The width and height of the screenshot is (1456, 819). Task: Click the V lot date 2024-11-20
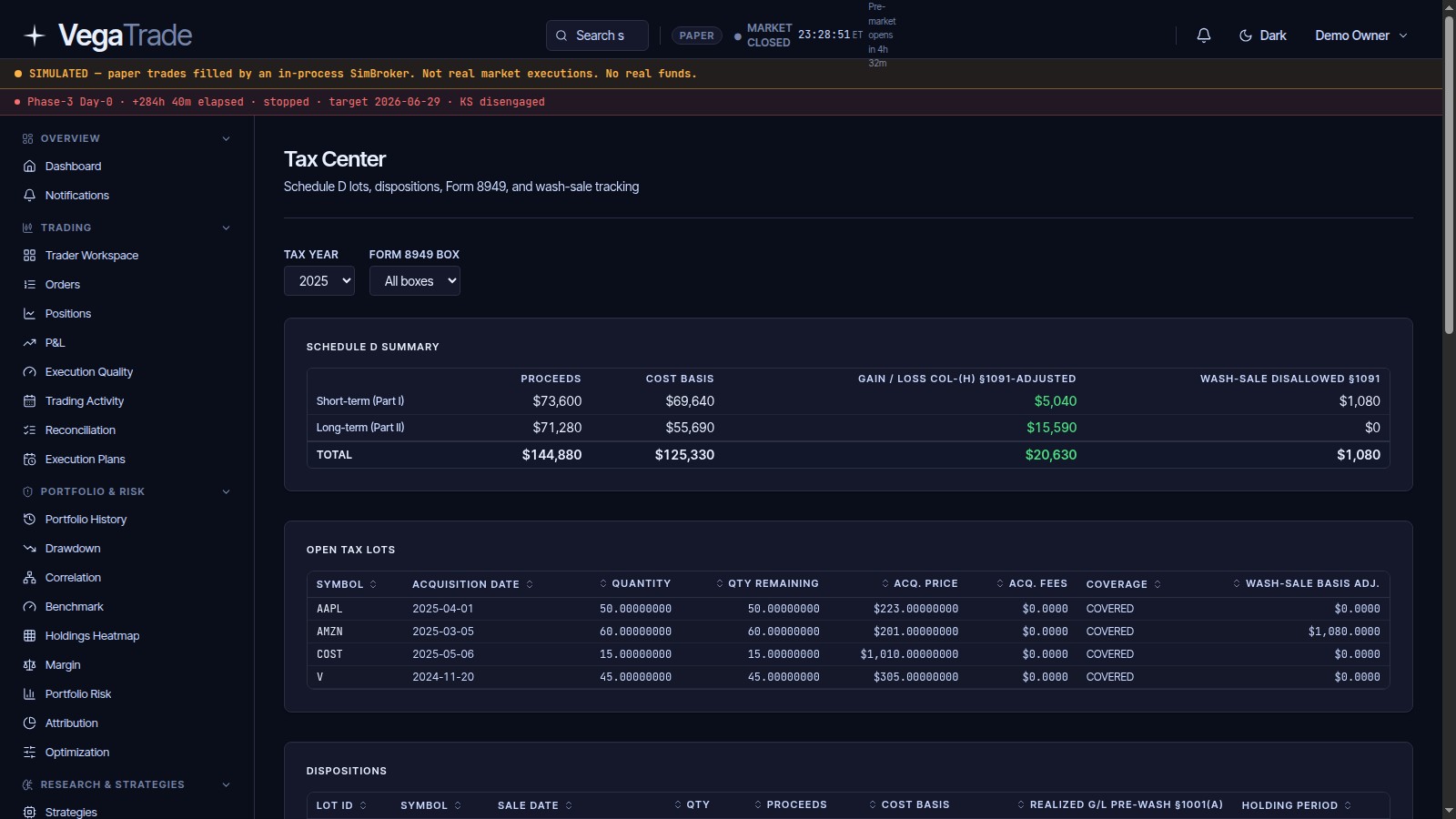click(x=443, y=677)
